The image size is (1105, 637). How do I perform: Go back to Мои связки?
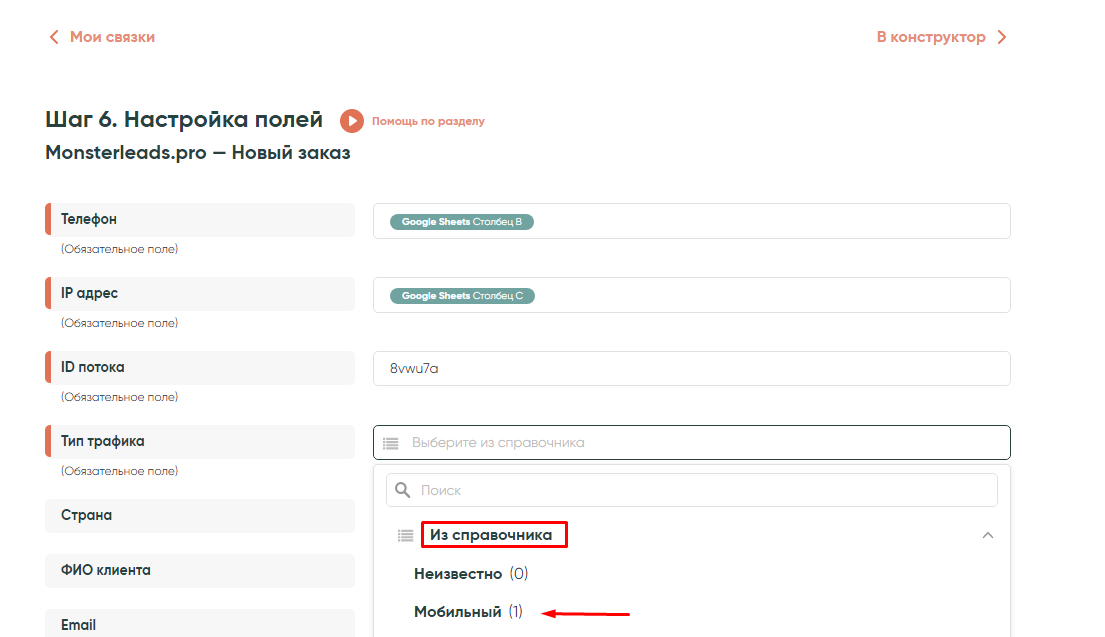pyautogui.click(x=111, y=37)
